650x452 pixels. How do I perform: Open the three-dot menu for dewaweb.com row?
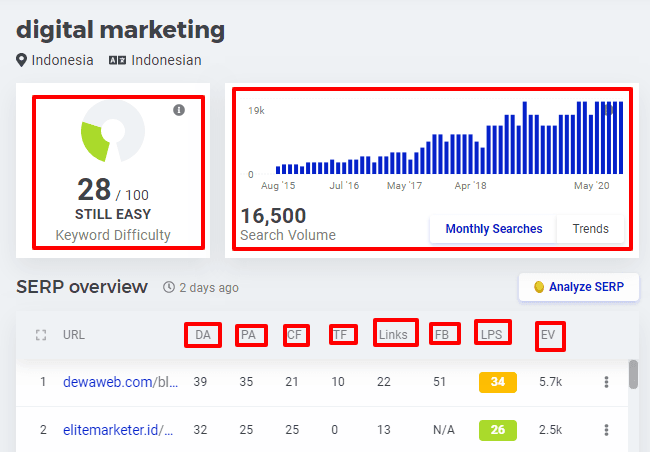click(x=606, y=382)
